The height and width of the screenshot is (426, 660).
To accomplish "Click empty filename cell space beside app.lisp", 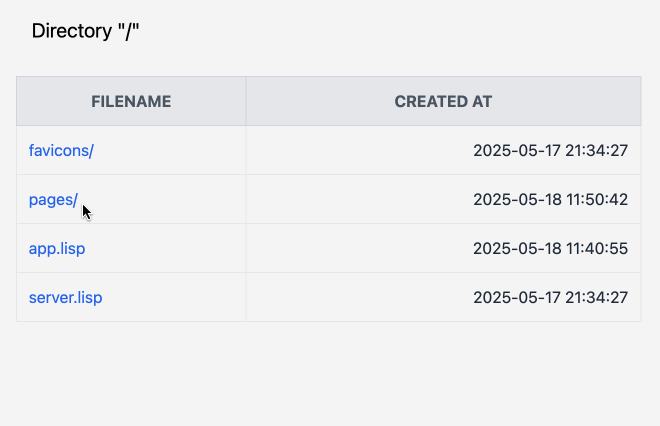I will [165, 248].
